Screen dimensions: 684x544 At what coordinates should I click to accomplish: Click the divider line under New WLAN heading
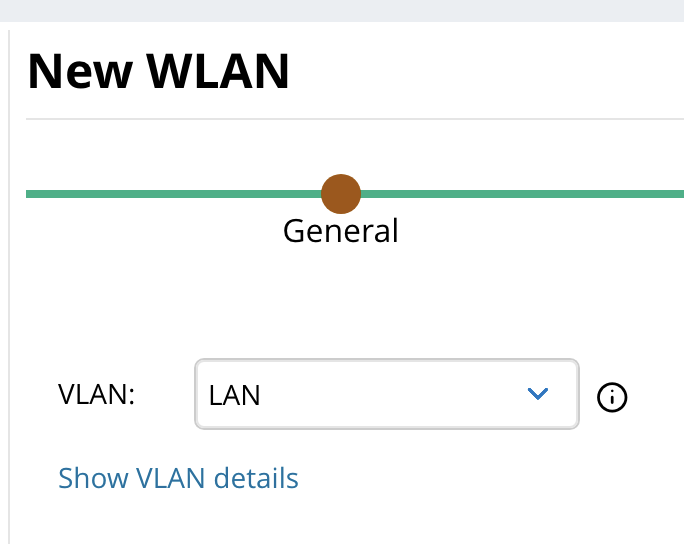(x=342, y=119)
